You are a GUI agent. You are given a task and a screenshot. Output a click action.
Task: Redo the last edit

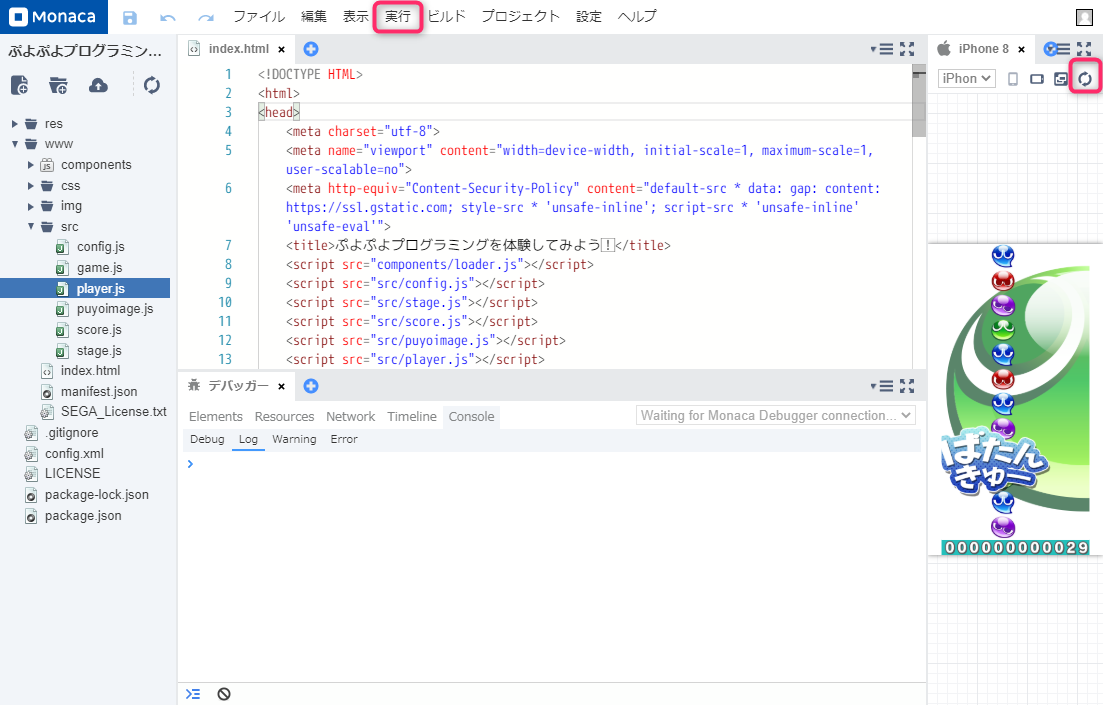tap(205, 18)
